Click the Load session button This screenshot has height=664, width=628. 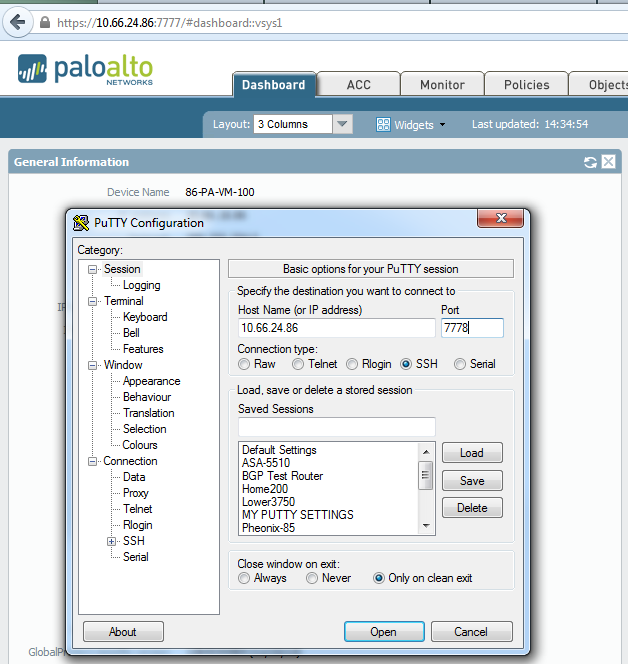[472, 453]
